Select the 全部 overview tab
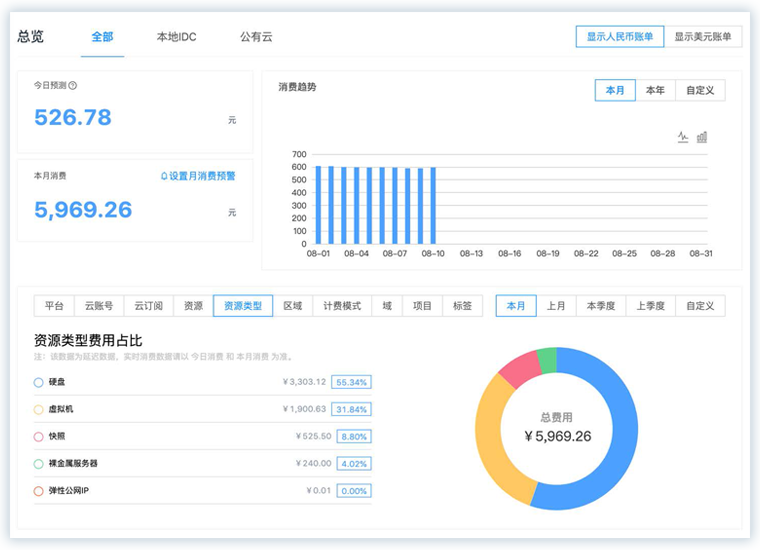 click(102, 37)
